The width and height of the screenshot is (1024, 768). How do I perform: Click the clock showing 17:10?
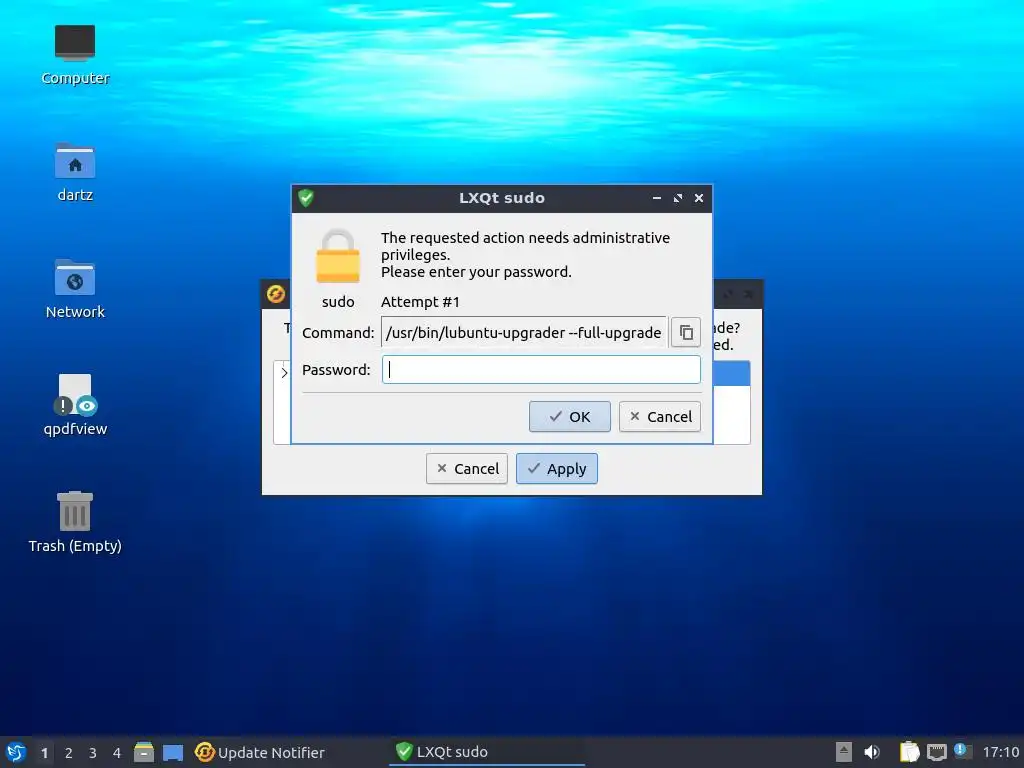[1000, 752]
